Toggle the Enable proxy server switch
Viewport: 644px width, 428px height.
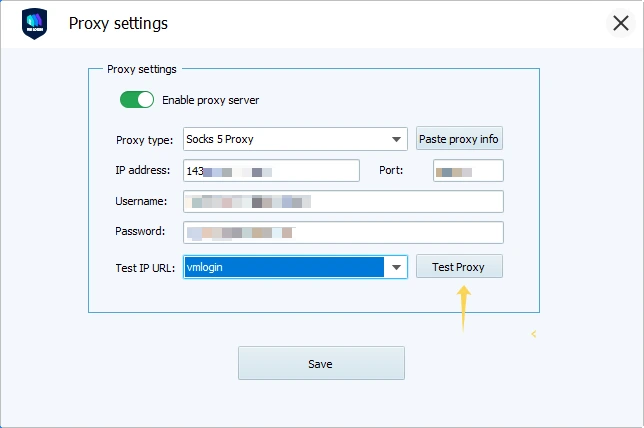[x=137, y=100]
